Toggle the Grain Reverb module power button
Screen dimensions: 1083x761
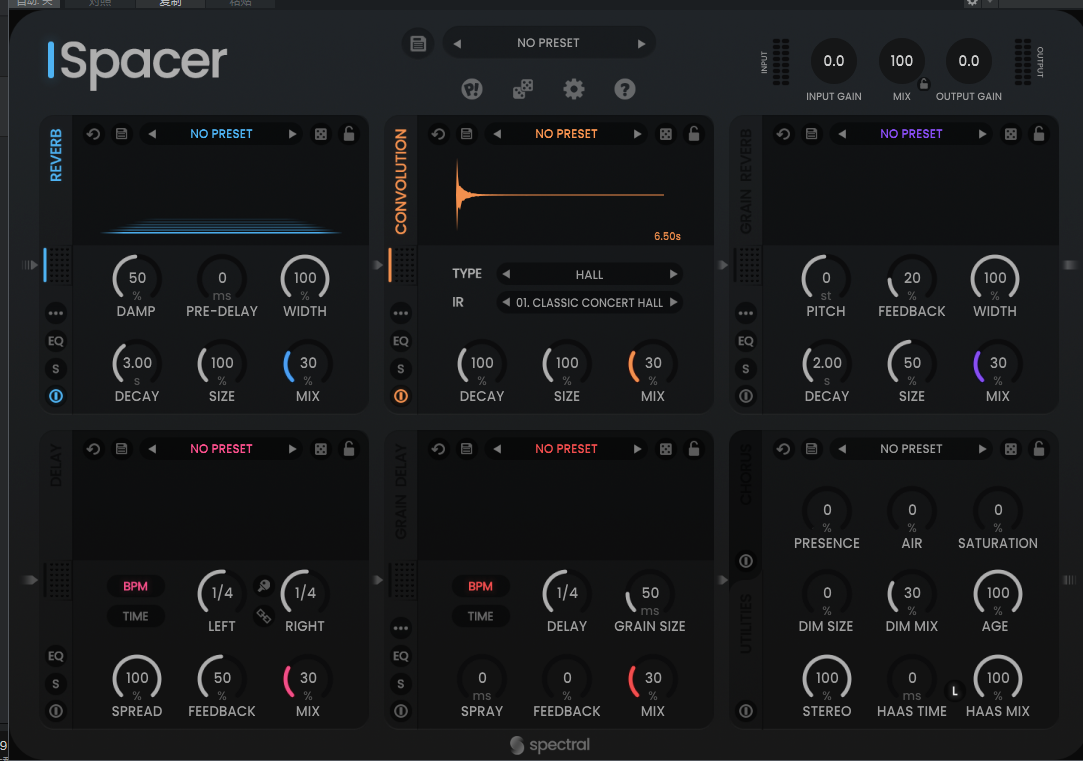click(745, 396)
